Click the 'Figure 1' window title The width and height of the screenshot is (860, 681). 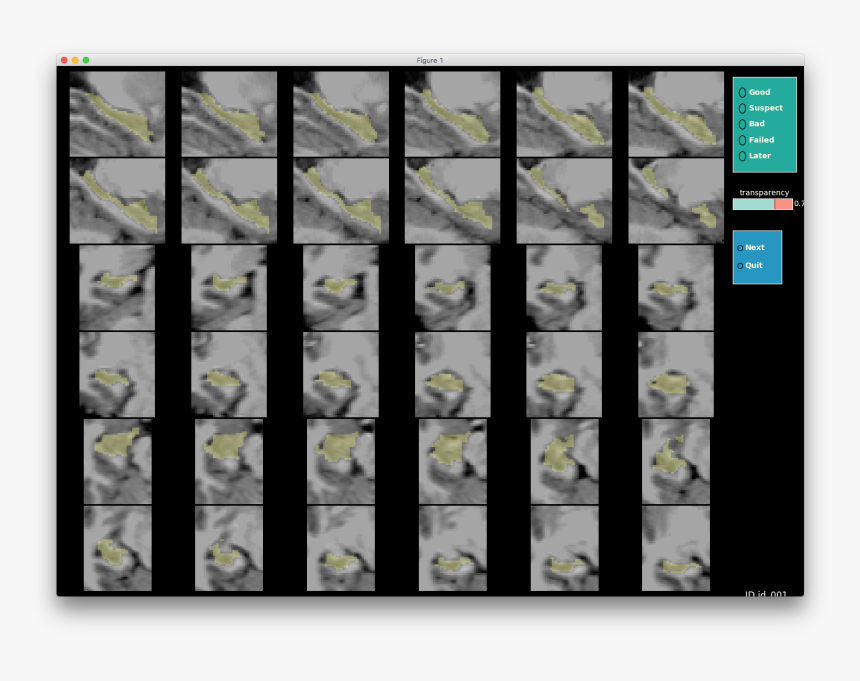pos(429,60)
